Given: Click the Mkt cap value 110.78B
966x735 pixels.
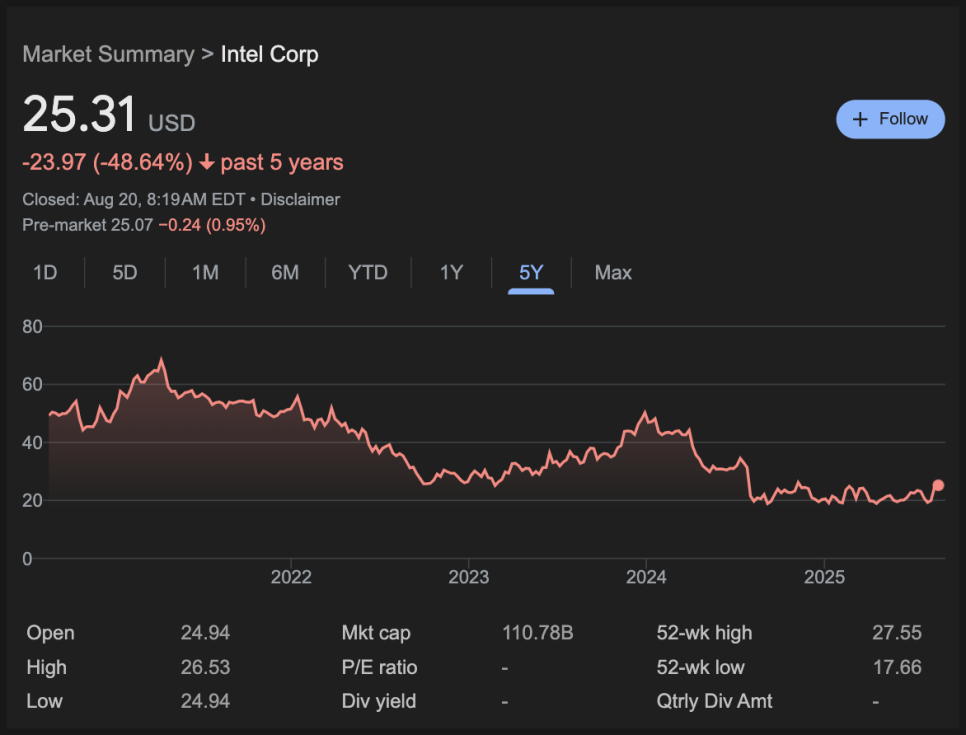Looking at the screenshot, I should click(x=538, y=633).
